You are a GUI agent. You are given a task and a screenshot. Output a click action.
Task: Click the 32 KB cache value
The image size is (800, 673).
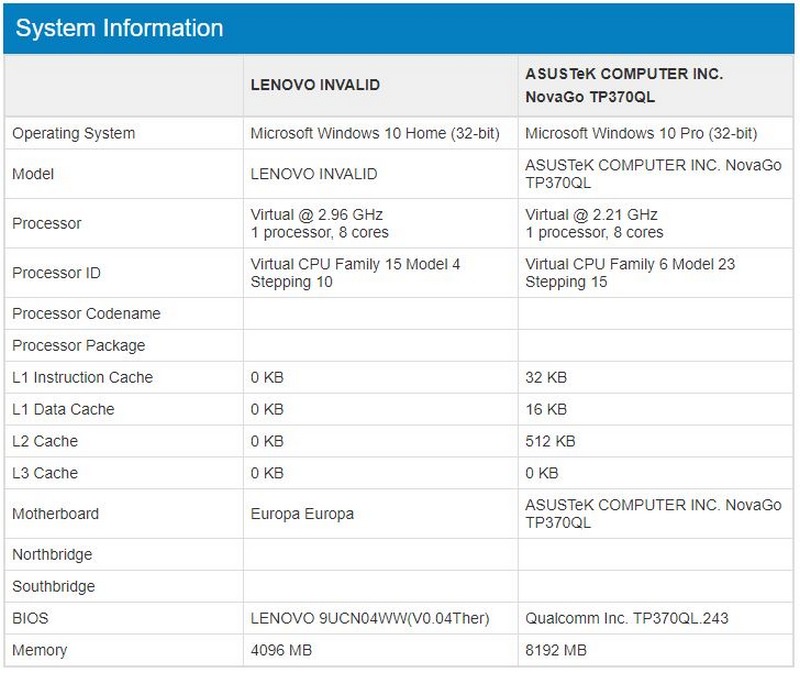546,377
